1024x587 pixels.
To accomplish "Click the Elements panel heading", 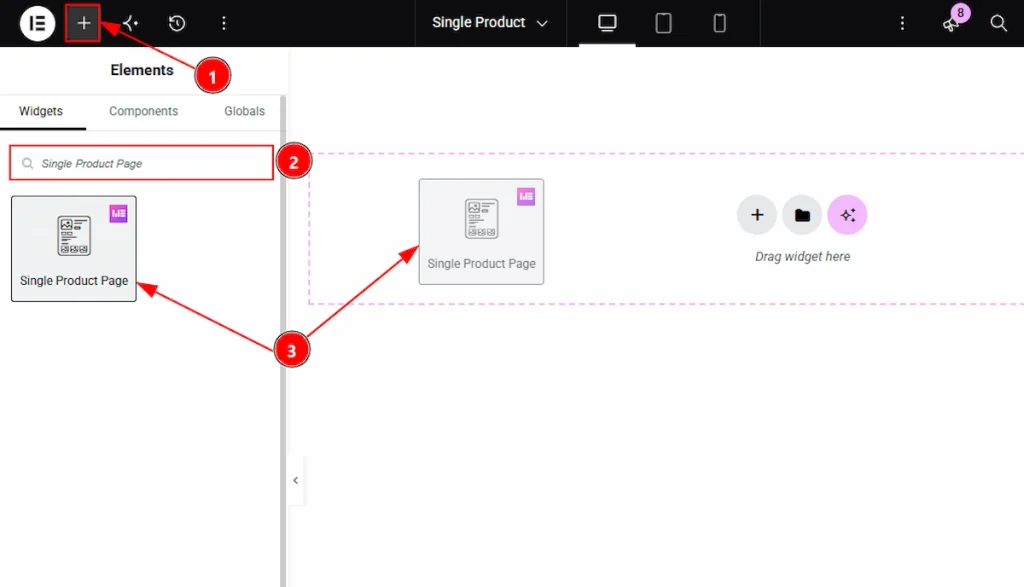I will point(142,70).
